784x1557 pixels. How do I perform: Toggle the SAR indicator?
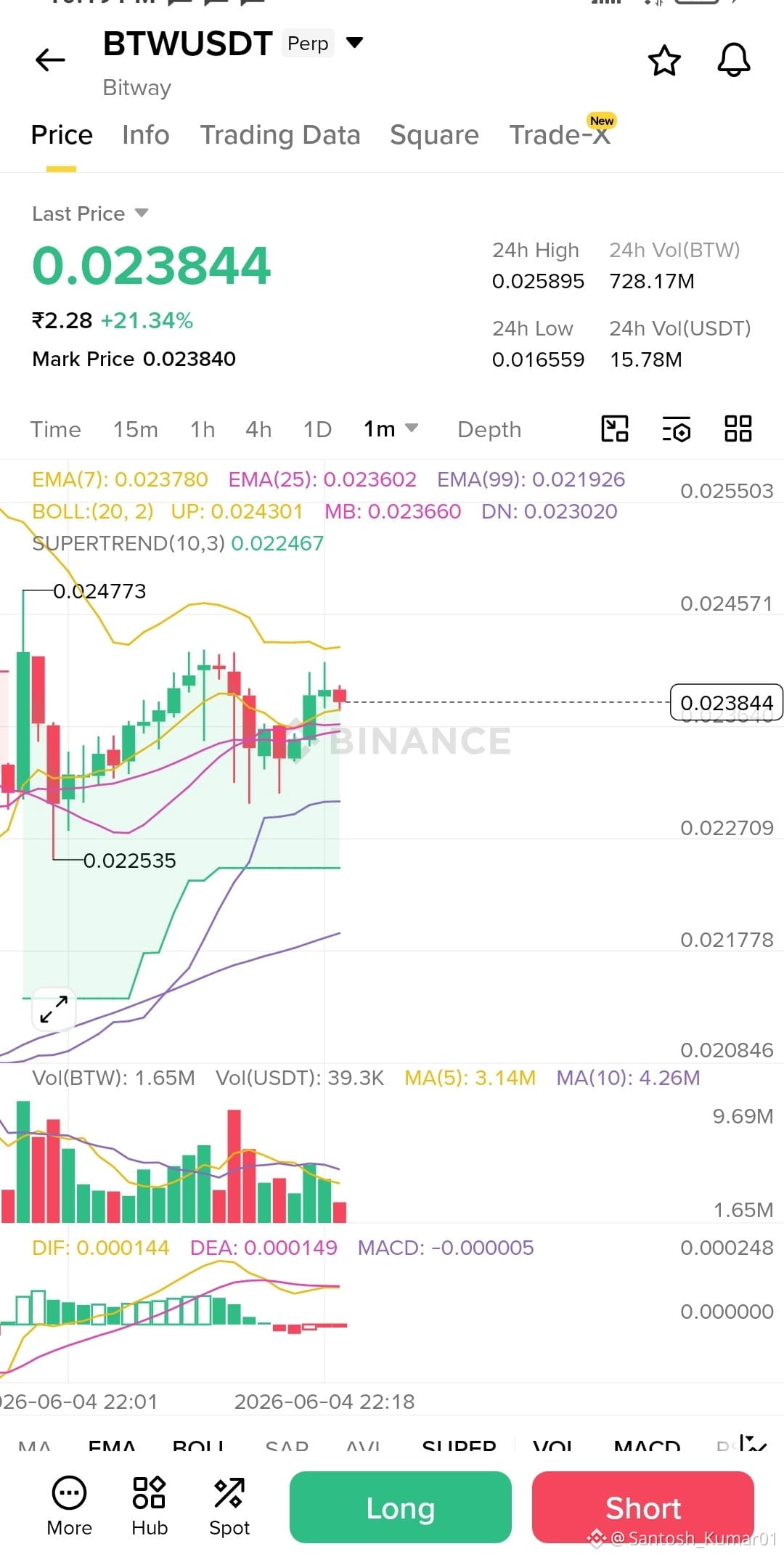287,1445
